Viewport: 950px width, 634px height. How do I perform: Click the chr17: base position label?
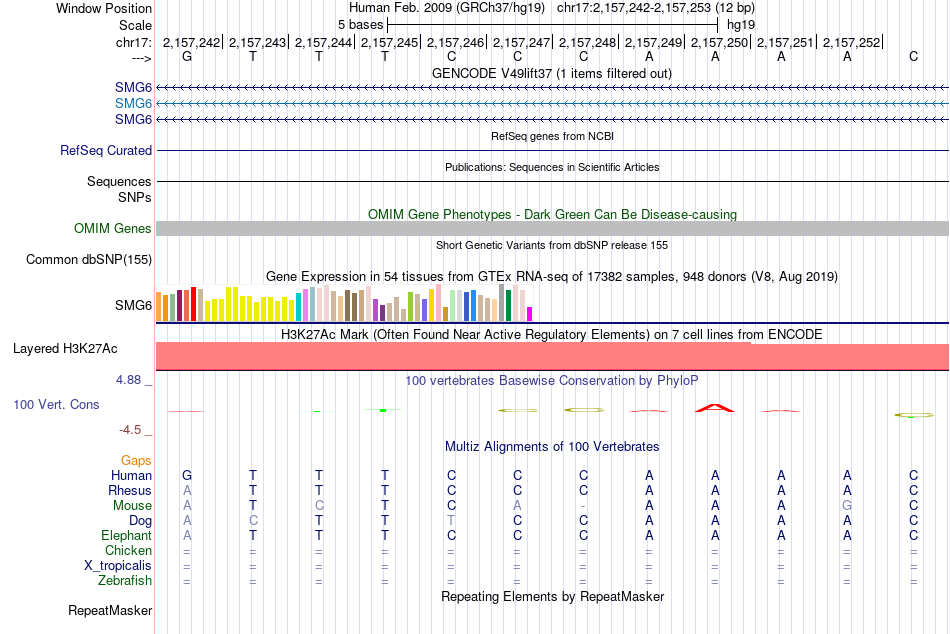tap(133, 42)
